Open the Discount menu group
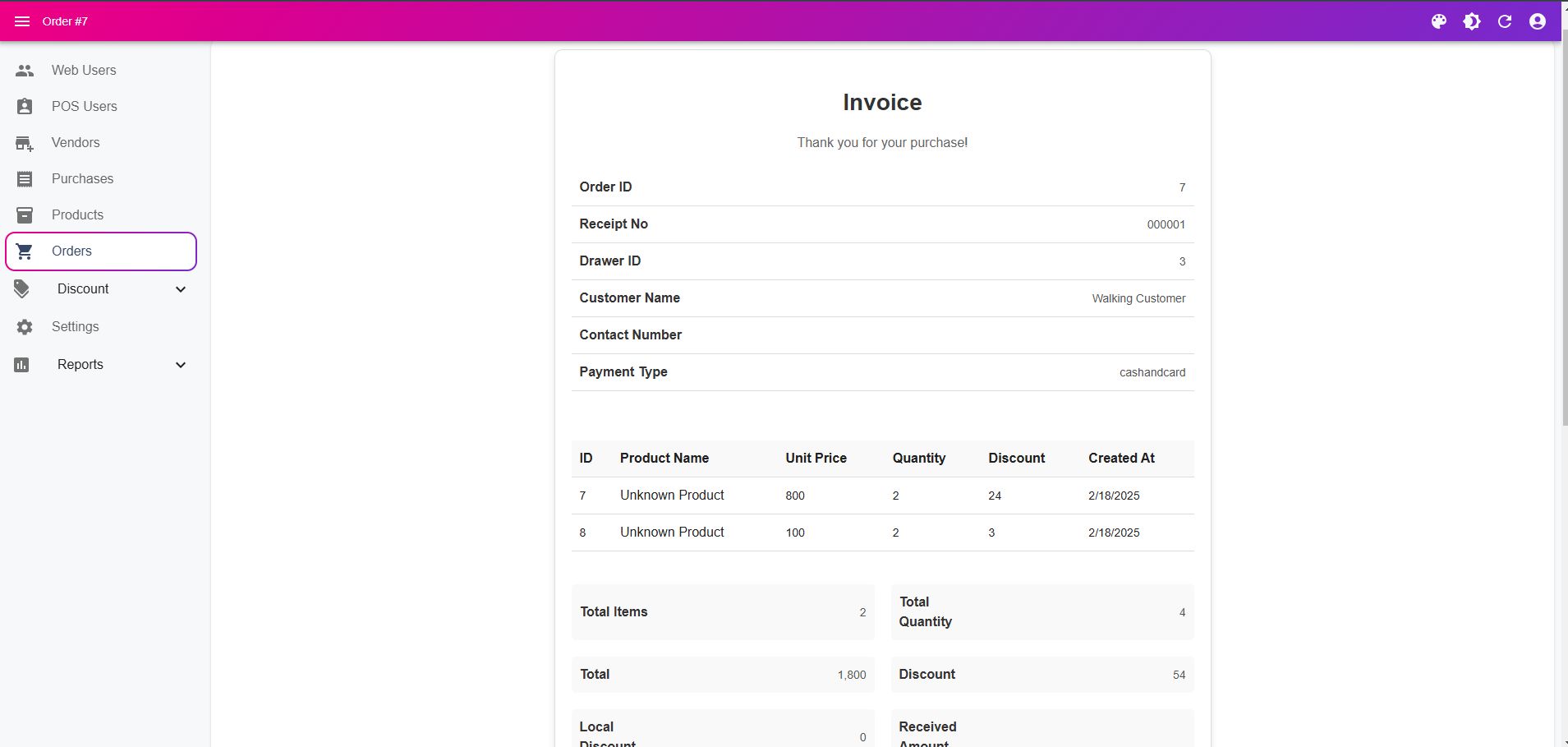 click(x=83, y=289)
